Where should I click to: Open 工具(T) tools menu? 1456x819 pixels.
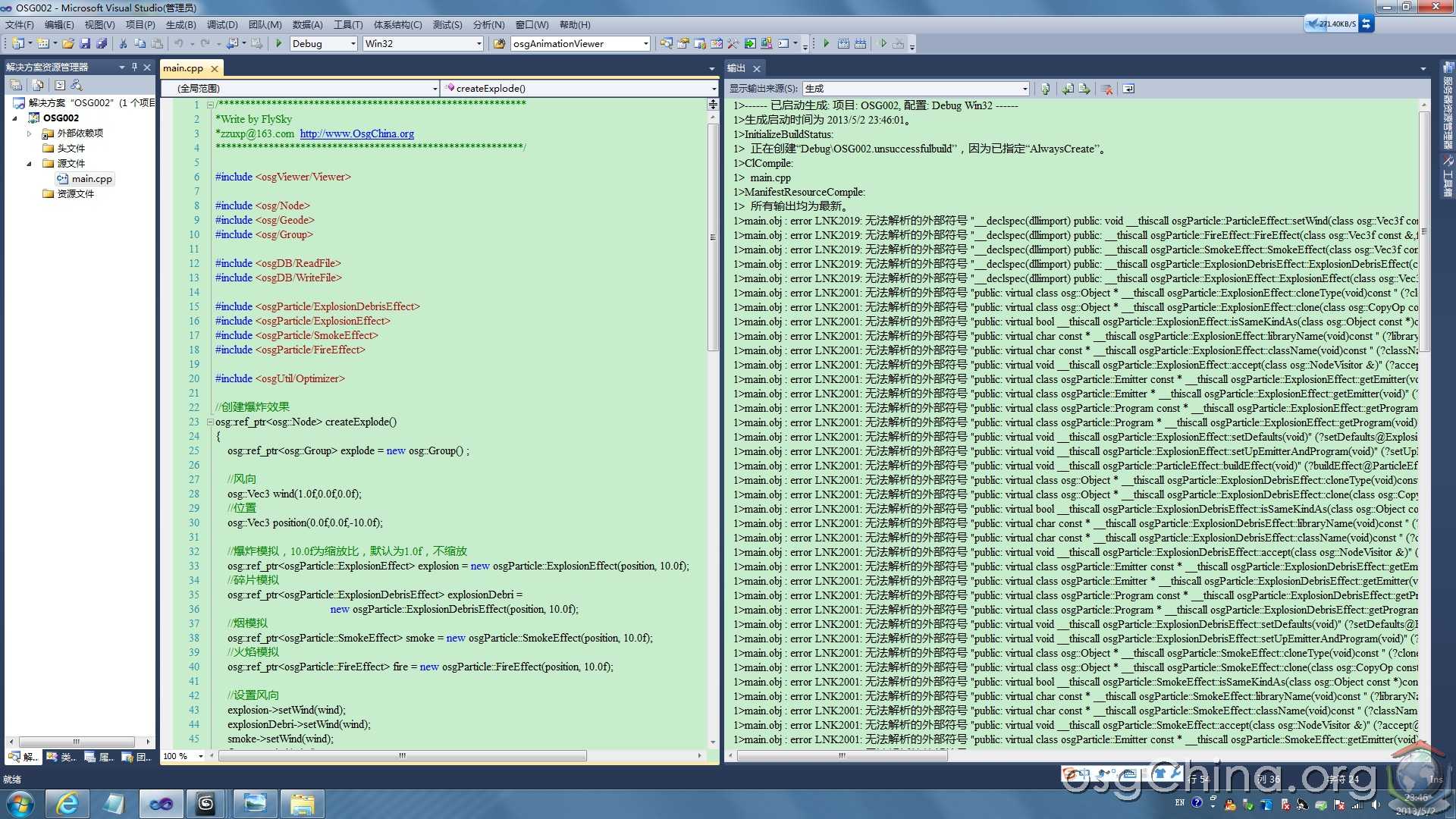coord(348,24)
